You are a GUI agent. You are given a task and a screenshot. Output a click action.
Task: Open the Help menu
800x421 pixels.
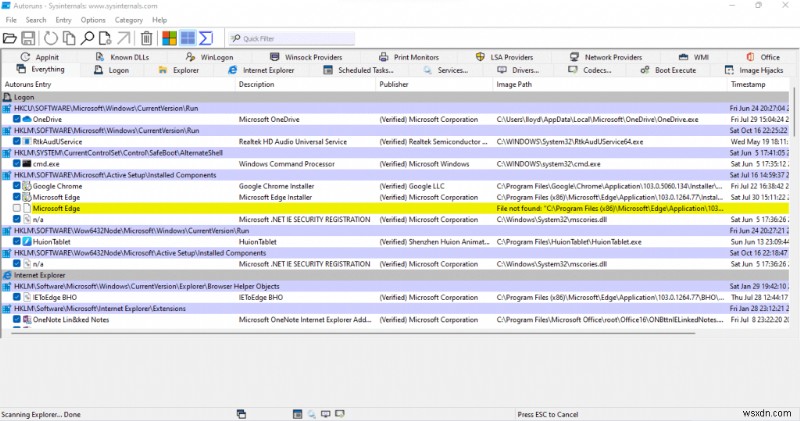[x=159, y=20]
